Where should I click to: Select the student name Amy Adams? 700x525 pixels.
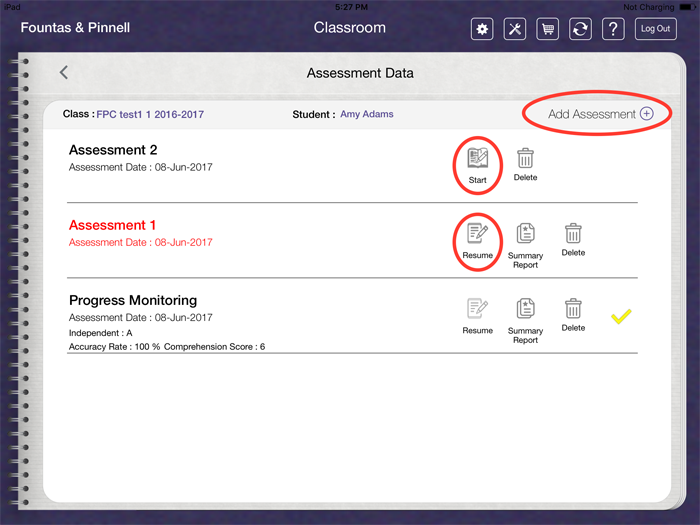[x=366, y=114]
